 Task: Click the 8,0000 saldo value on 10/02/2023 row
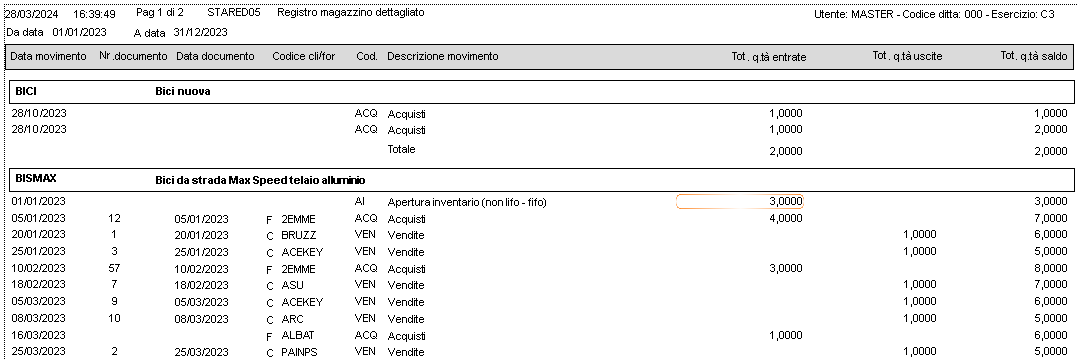coord(1050,269)
